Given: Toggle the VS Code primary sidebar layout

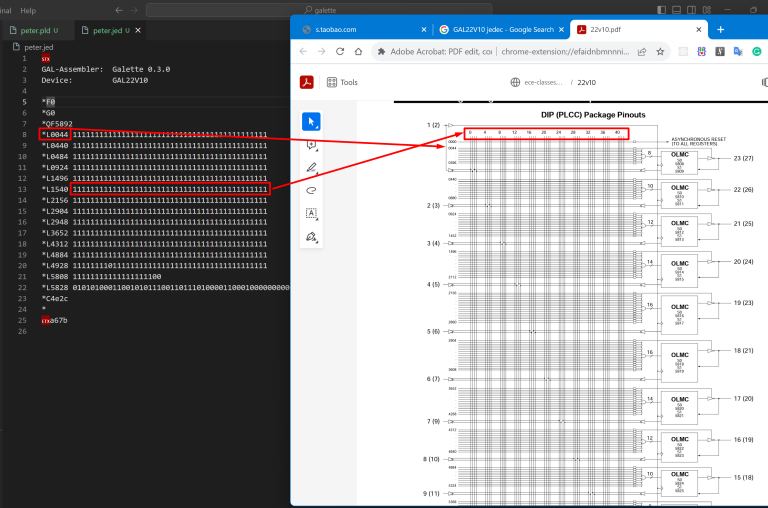Looking at the screenshot, I should coord(661,10).
